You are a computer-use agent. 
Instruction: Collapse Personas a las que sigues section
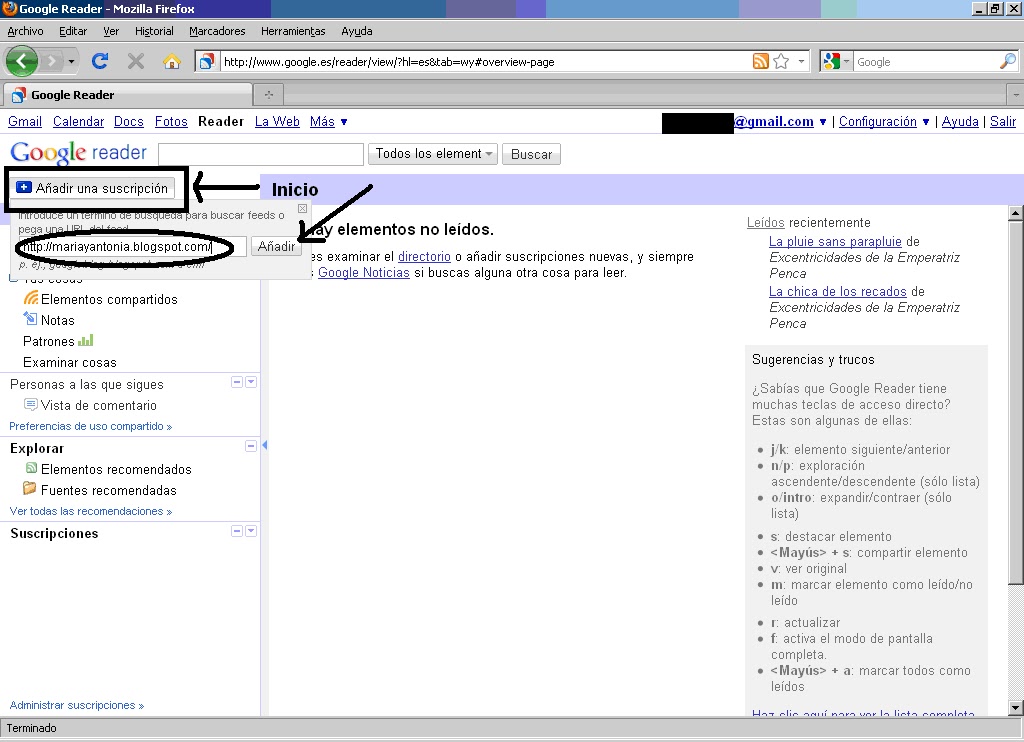[237, 382]
